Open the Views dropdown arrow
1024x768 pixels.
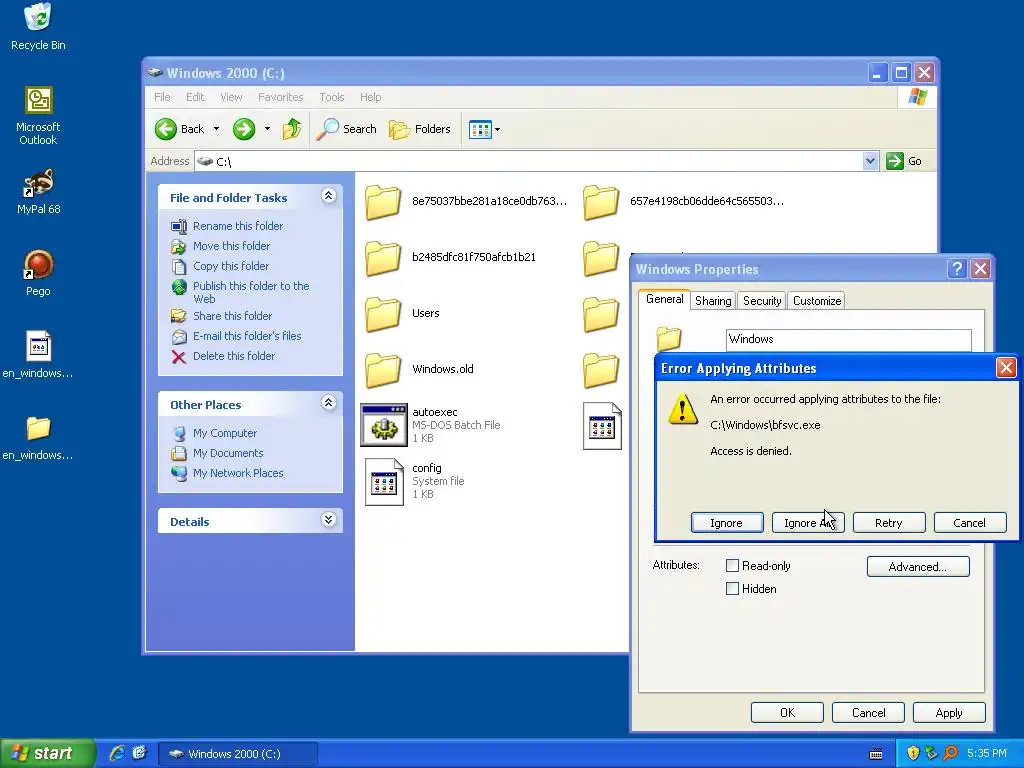(x=498, y=129)
